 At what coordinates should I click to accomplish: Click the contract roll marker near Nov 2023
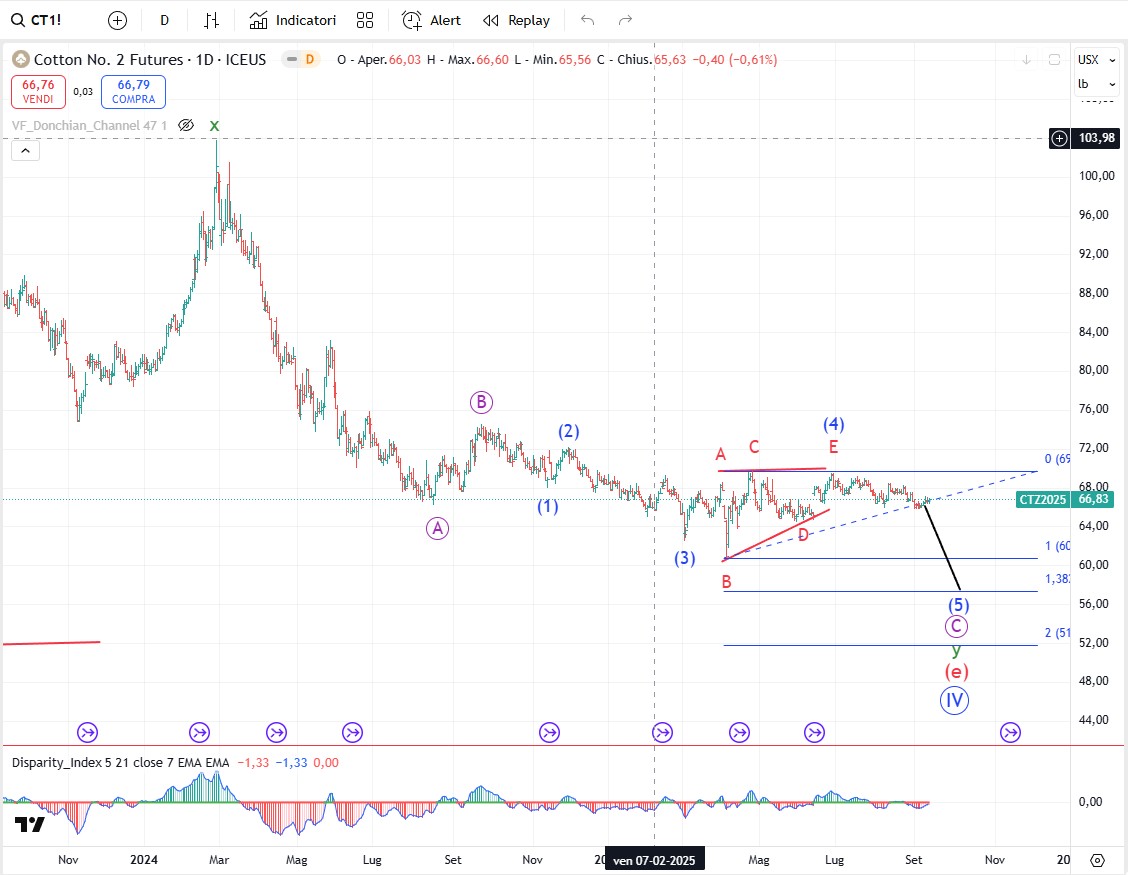87,733
